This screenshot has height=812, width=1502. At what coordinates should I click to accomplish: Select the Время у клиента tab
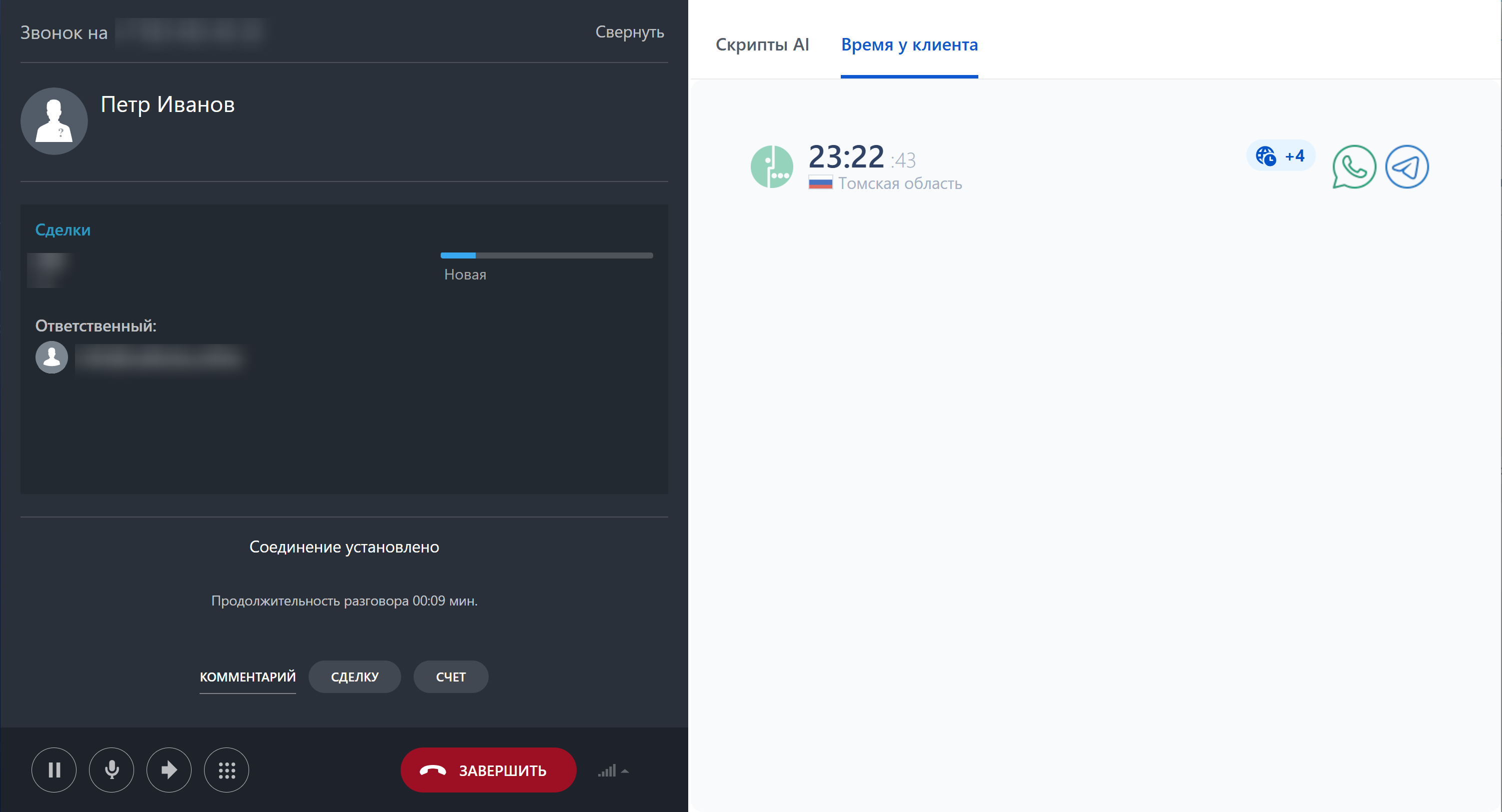click(x=909, y=45)
